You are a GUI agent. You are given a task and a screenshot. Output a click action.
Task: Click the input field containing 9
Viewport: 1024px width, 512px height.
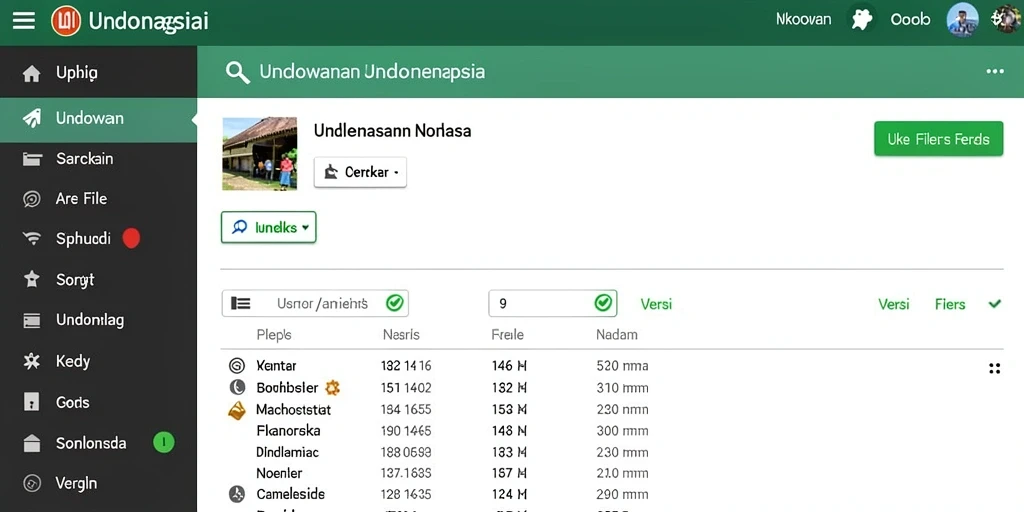pos(552,303)
